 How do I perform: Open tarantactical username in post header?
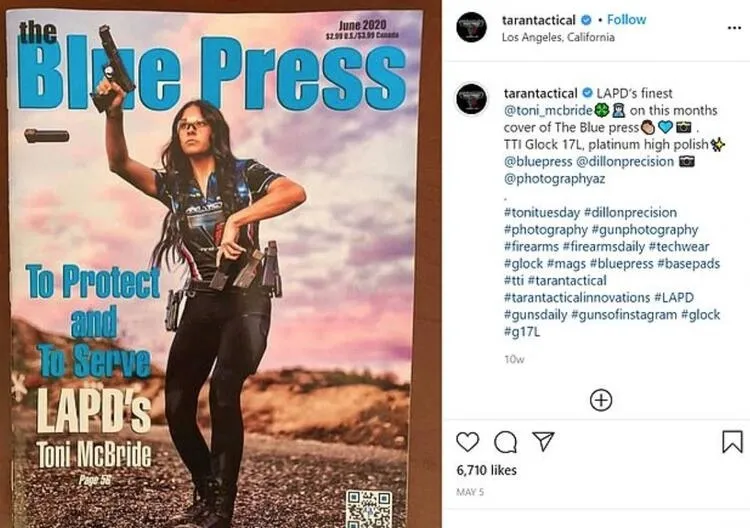pyautogui.click(x=539, y=20)
